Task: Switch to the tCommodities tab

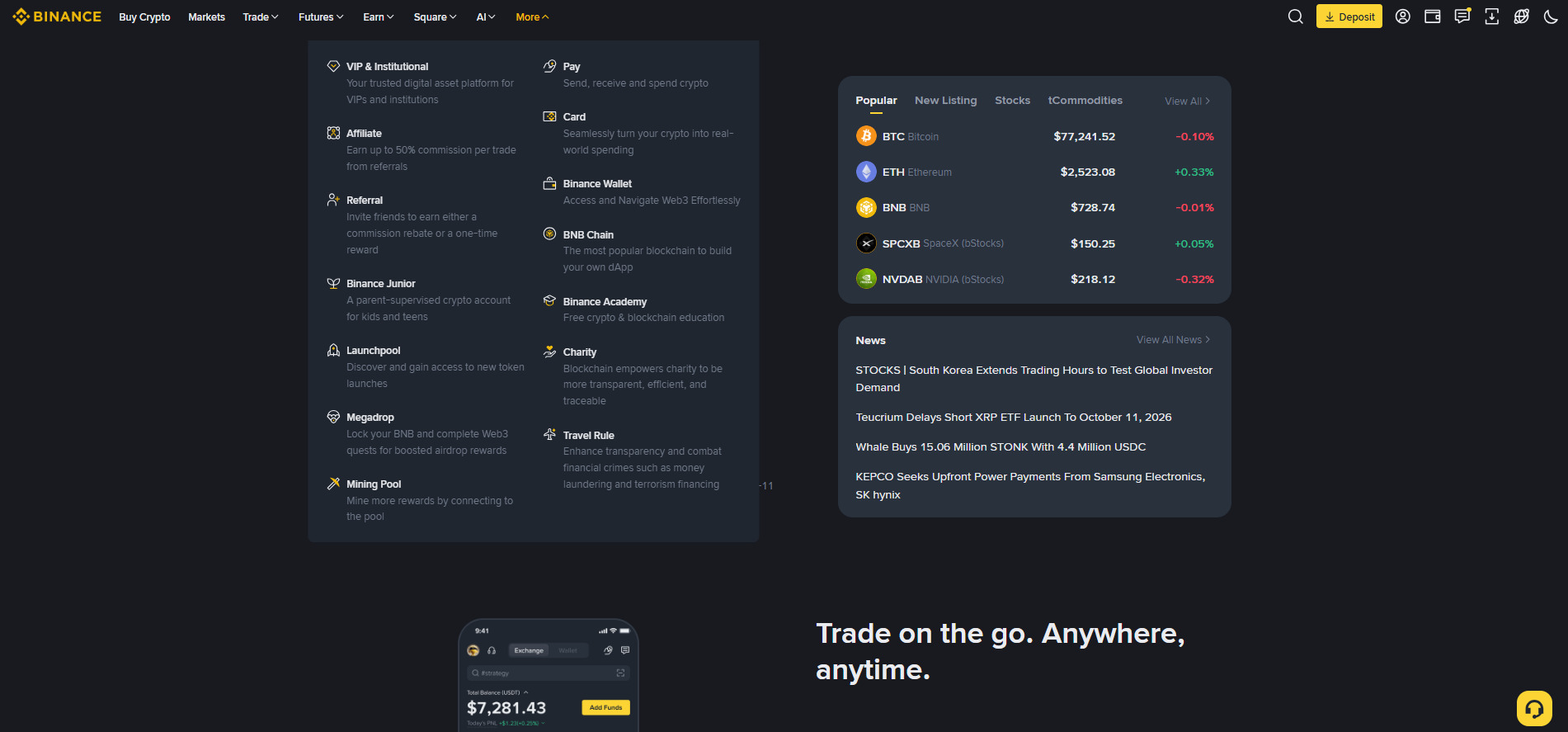Action: (x=1085, y=101)
